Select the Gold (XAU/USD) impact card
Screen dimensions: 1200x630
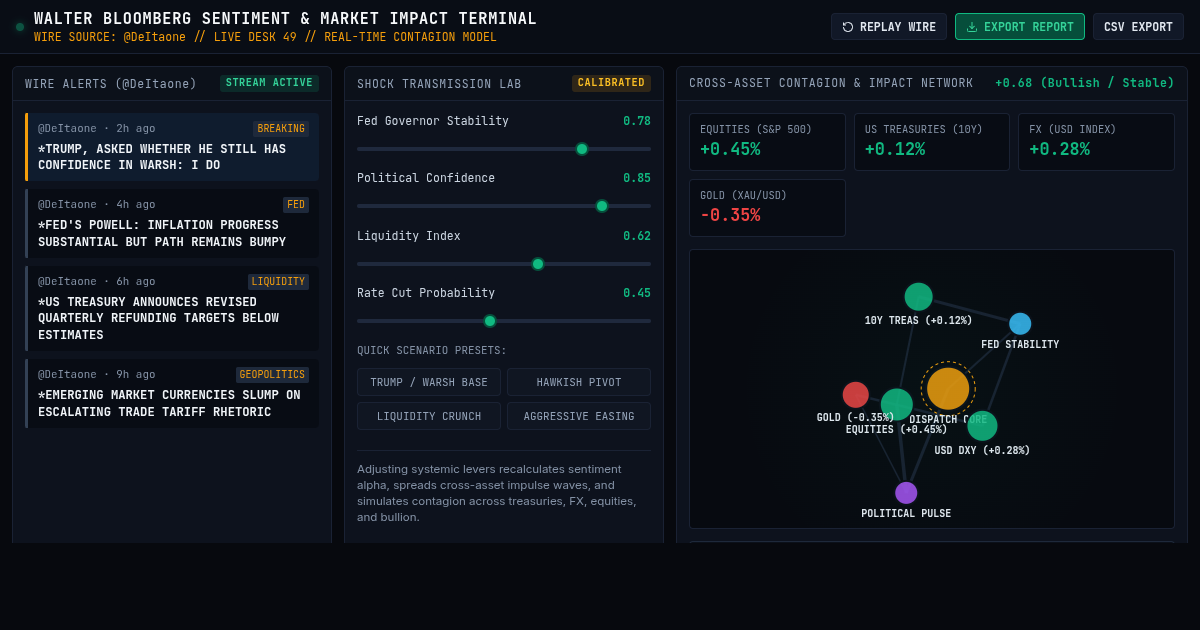pos(767,208)
